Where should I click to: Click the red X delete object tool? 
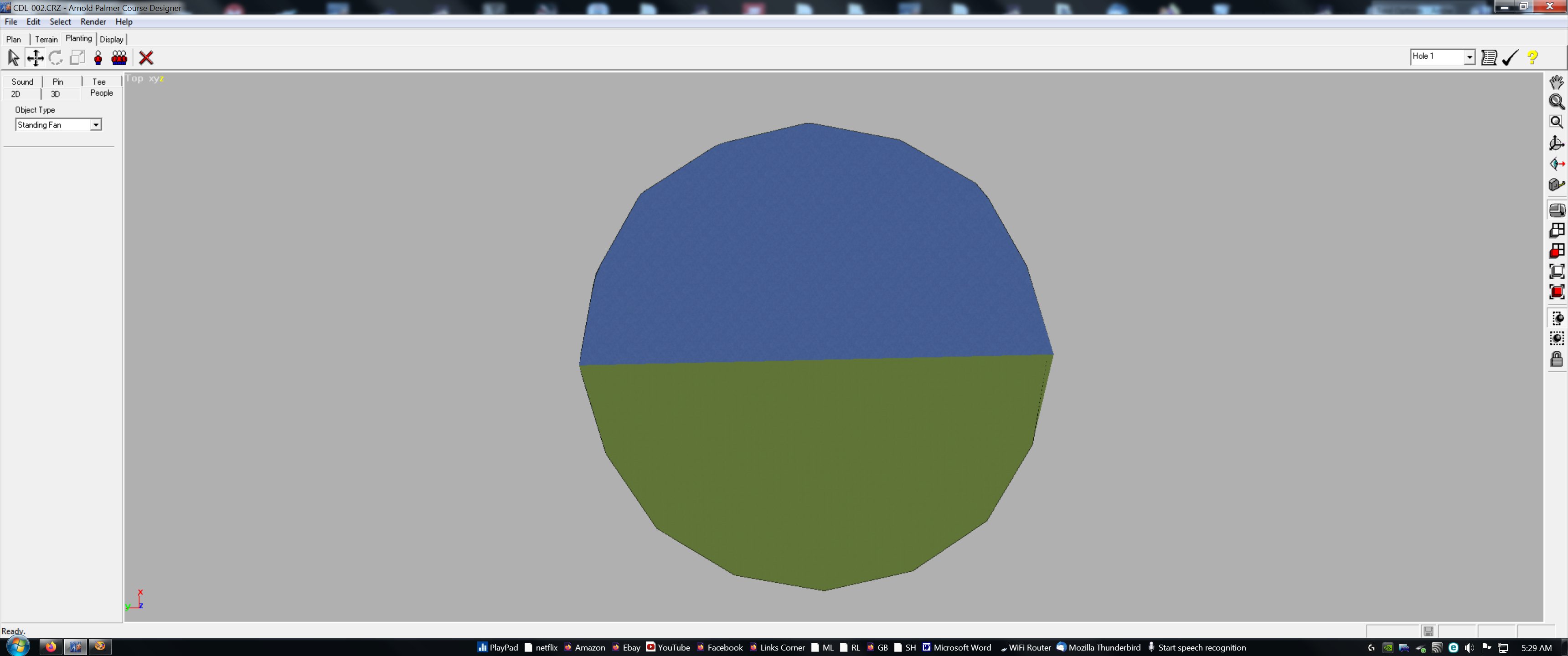click(146, 58)
